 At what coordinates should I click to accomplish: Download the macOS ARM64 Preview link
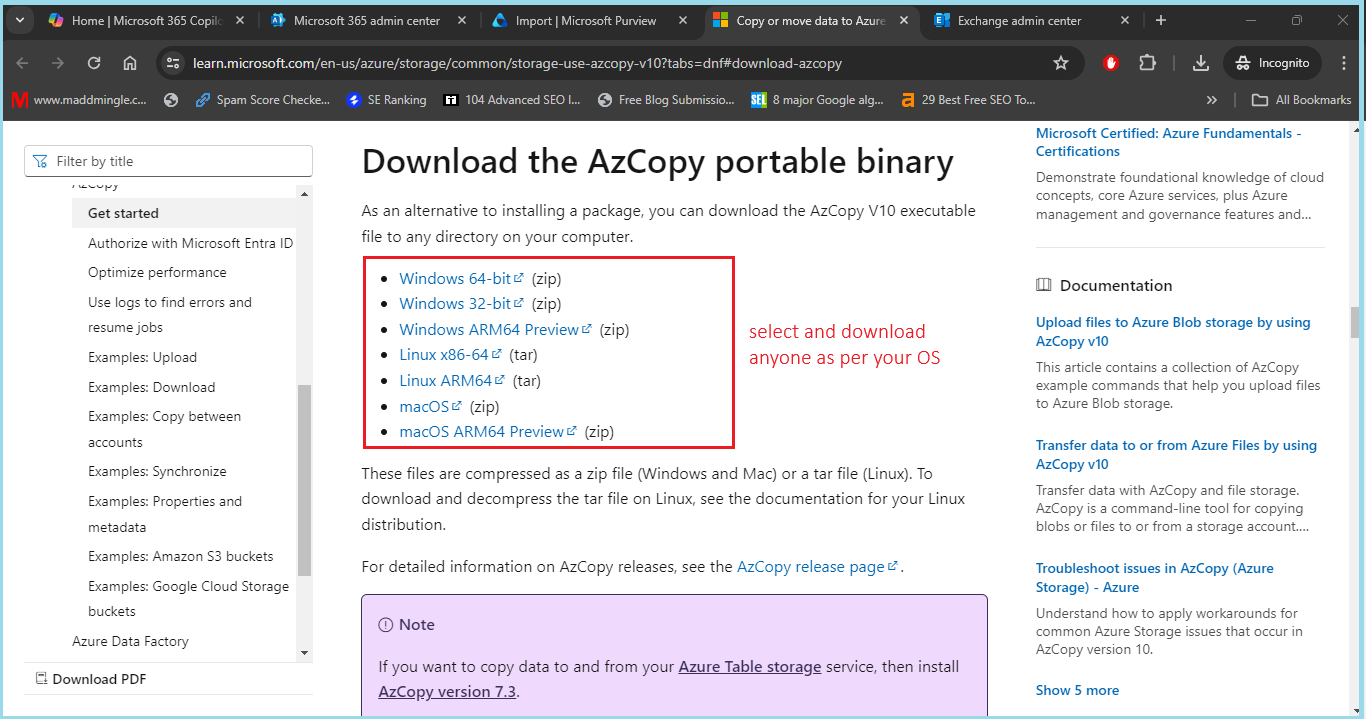click(x=488, y=432)
